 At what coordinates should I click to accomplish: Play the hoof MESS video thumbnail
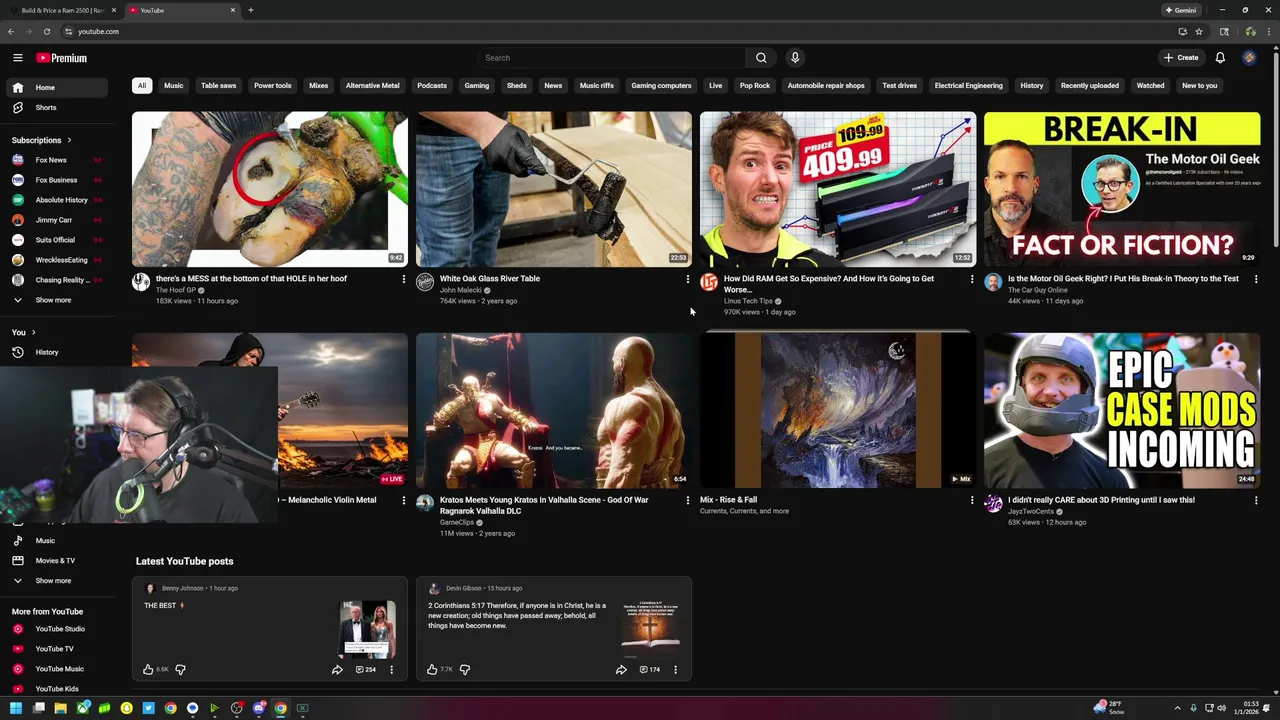pos(270,189)
